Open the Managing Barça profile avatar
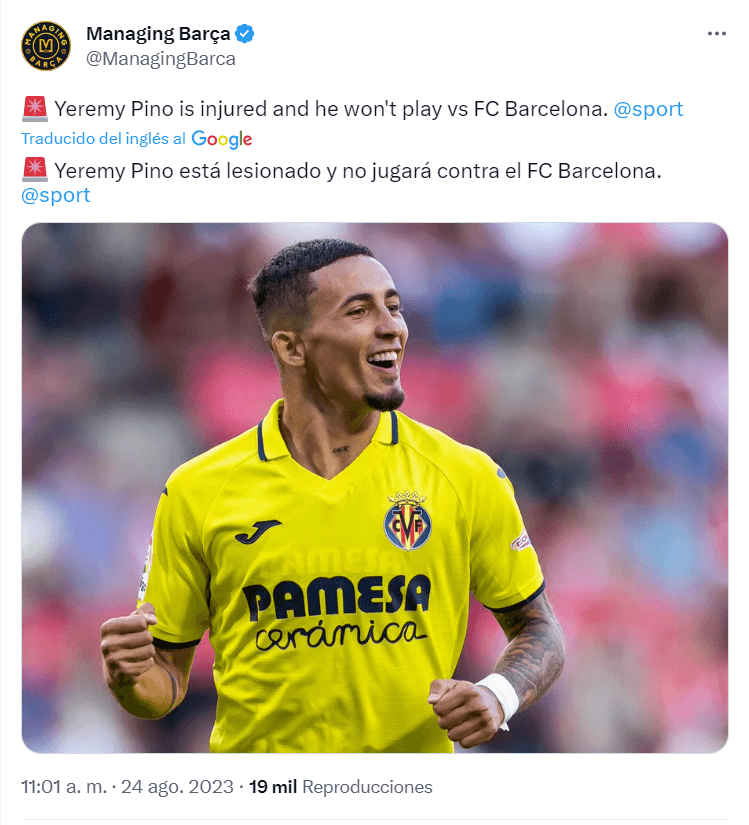 [46, 46]
